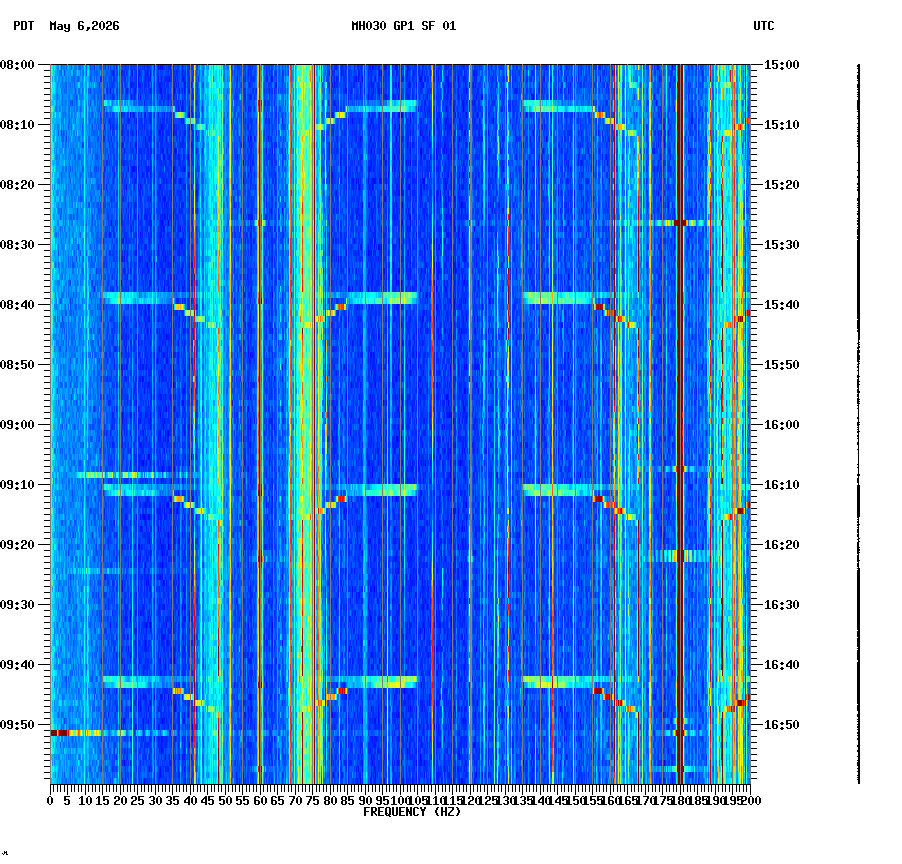Click the 09:30 PDT time label
Viewport: 902px width, 864px height.
click(x=17, y=605)
